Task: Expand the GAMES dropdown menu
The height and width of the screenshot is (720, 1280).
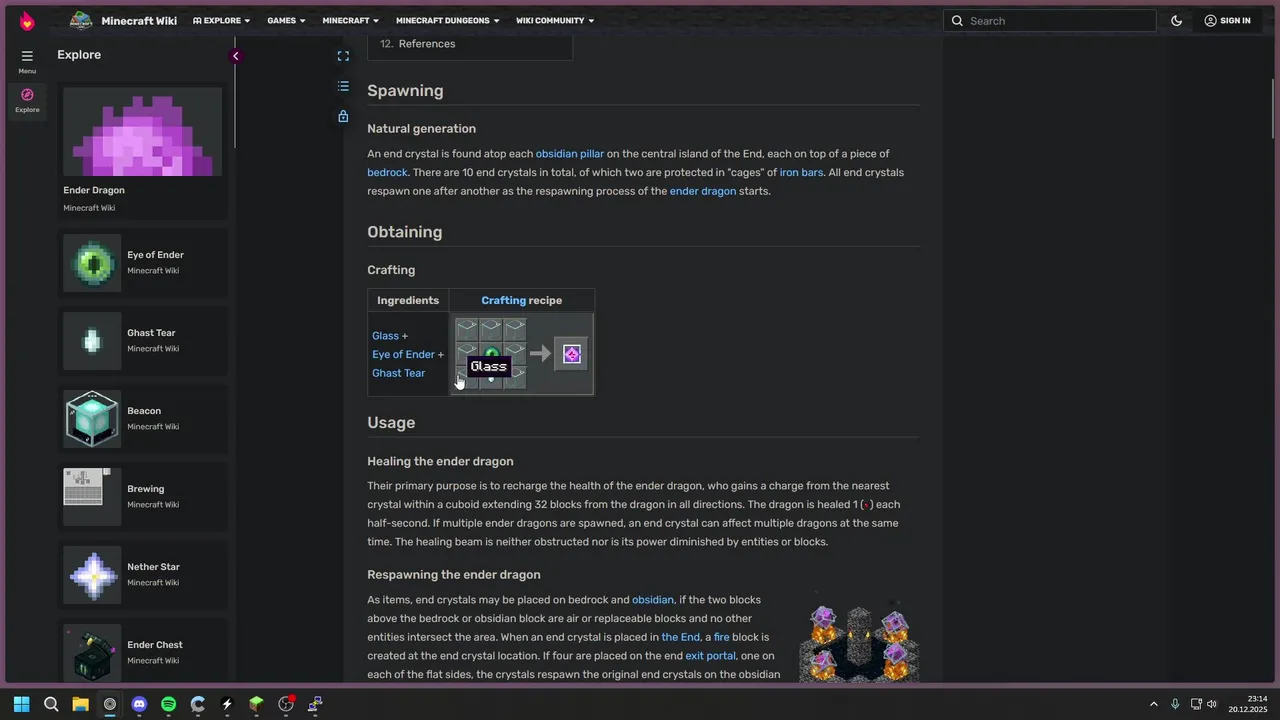Action: coord(286,21)
